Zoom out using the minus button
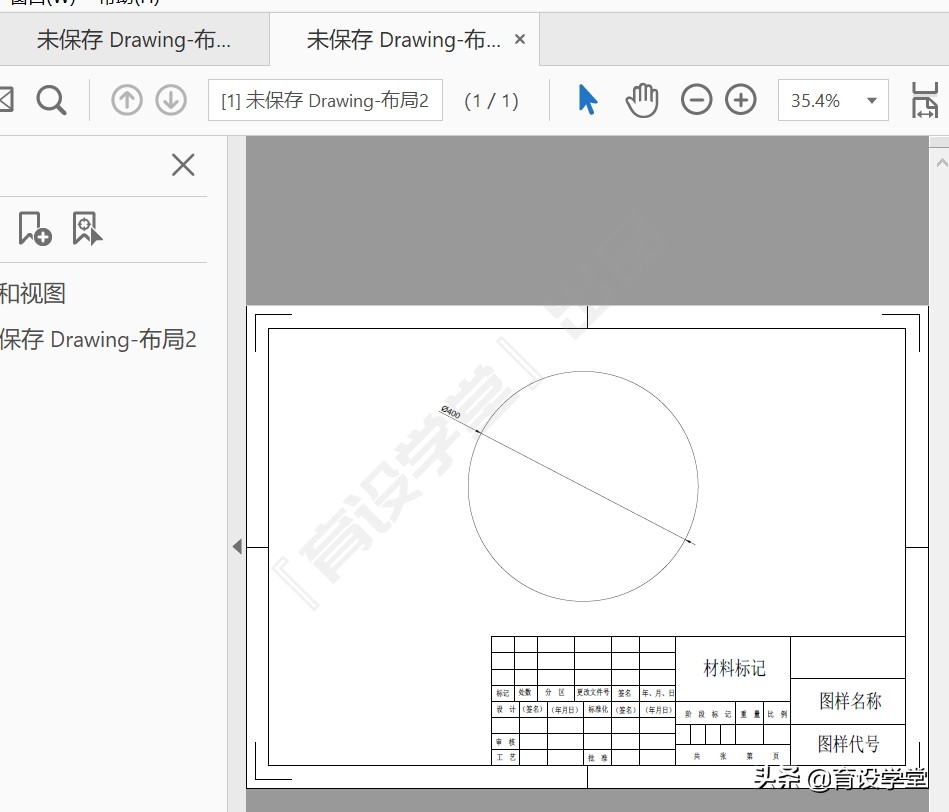 pos(697,100)
